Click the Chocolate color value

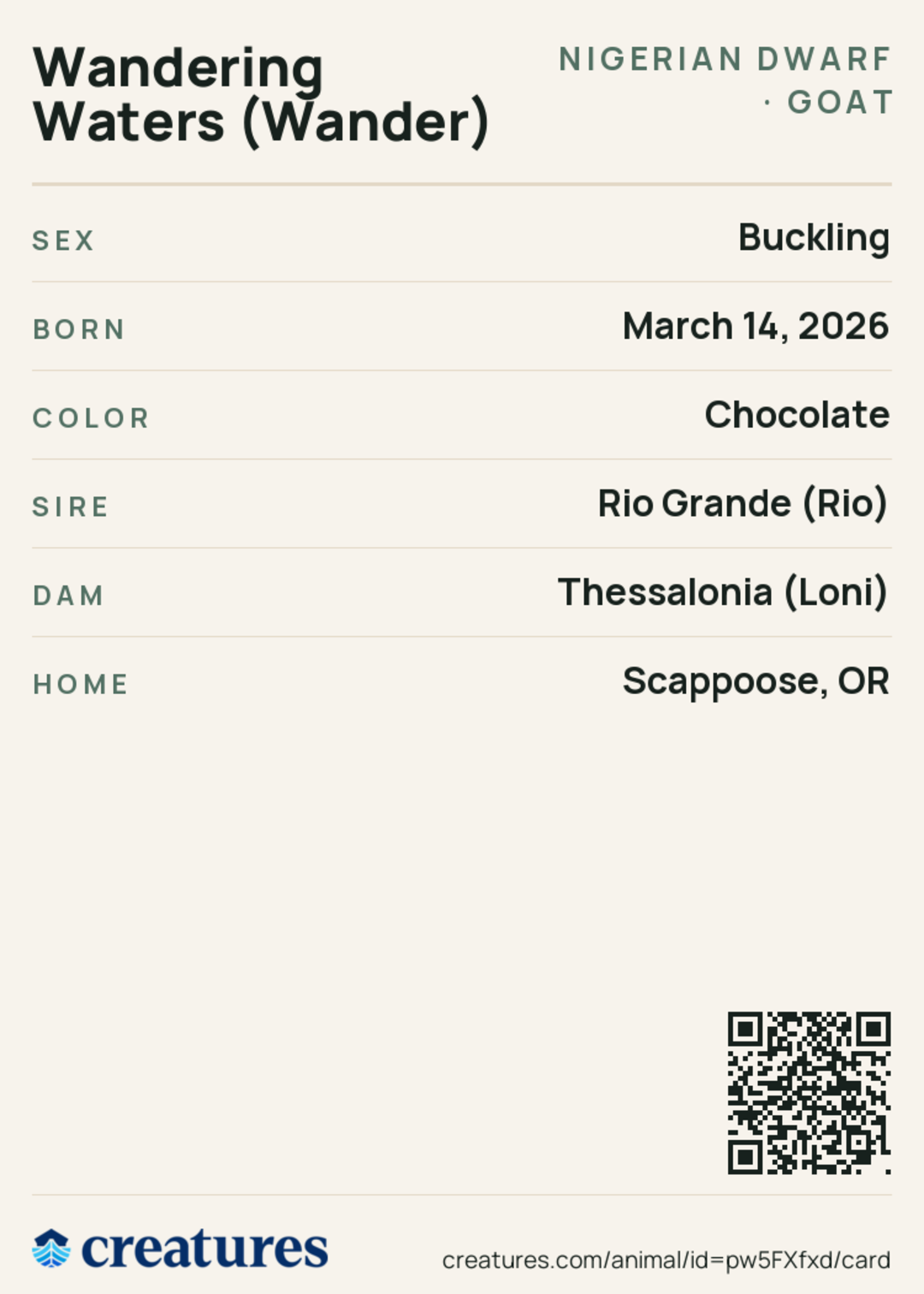coord(797,415)
